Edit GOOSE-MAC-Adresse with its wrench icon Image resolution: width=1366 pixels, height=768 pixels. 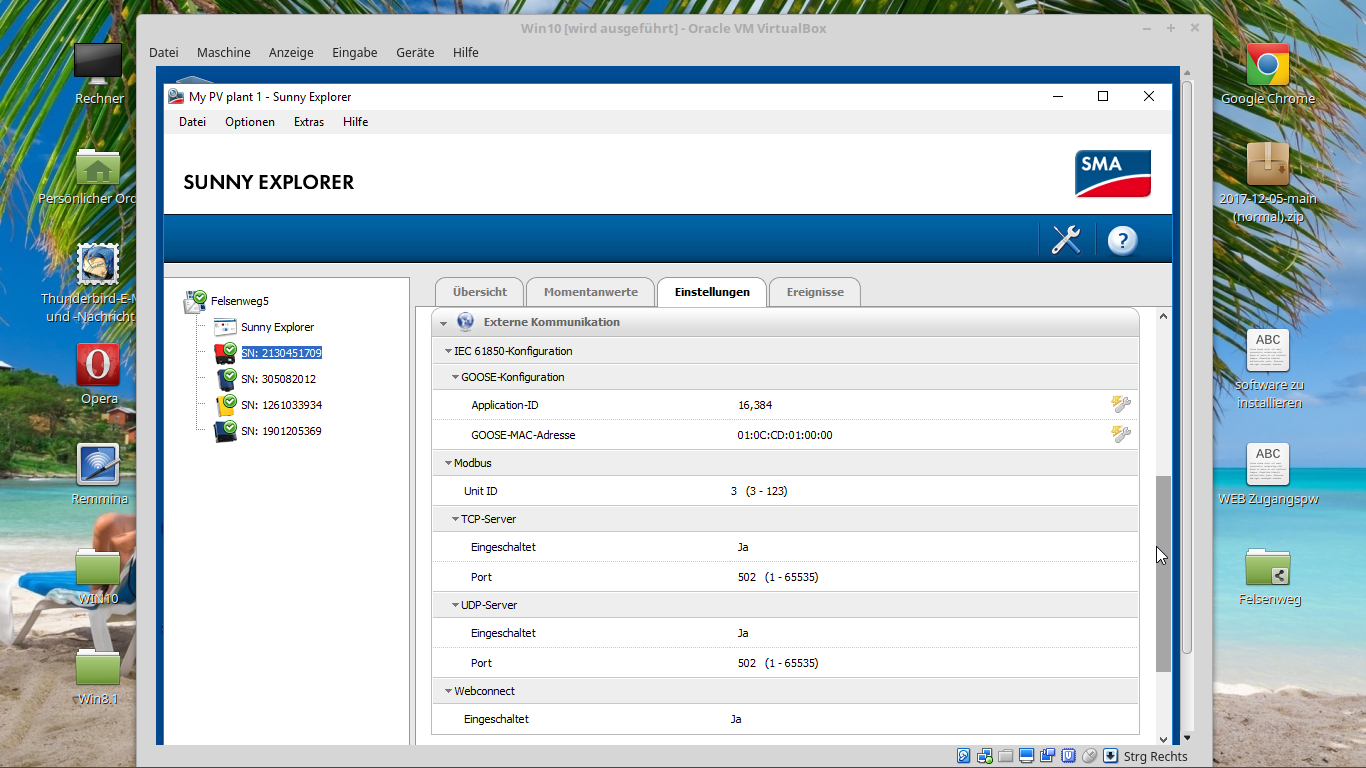point(1121,434)
